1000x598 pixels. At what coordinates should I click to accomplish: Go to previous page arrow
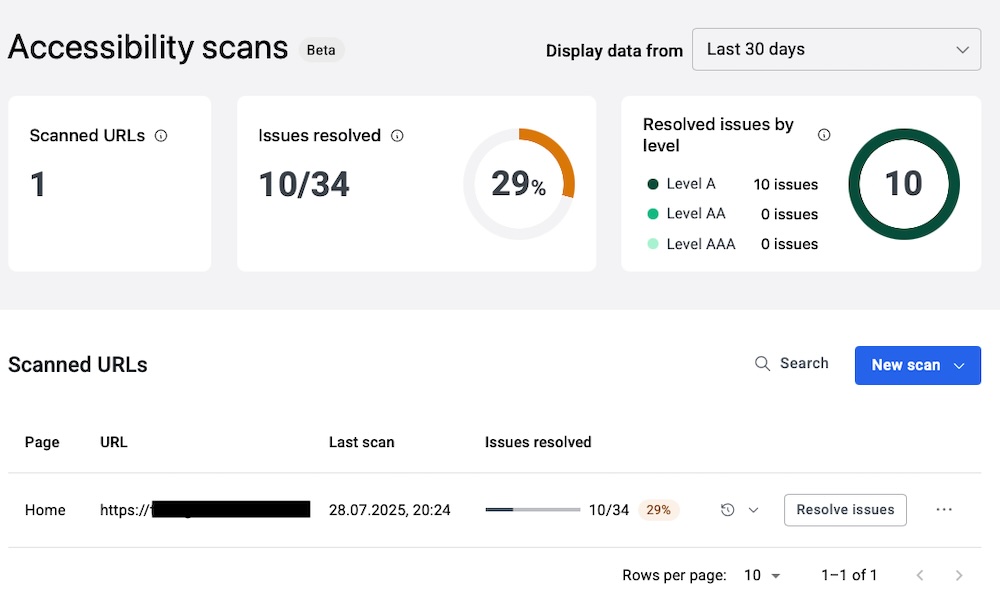[920, 575]
